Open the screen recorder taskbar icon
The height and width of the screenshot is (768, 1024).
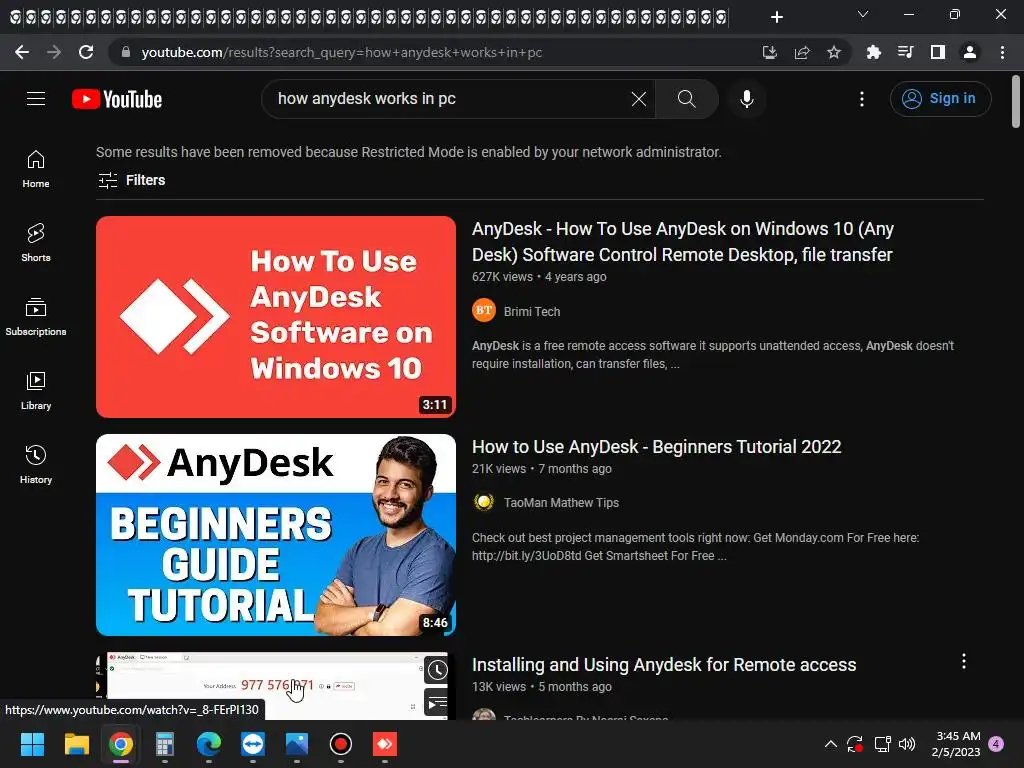pos(341,744)
